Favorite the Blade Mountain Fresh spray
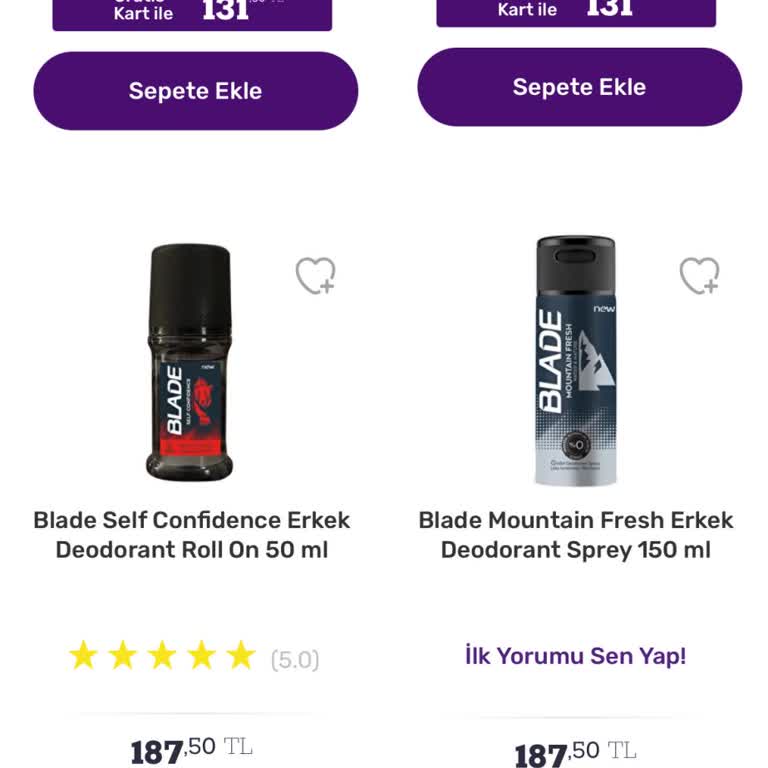This screenshot has width=768, height=768. point(699,276)
